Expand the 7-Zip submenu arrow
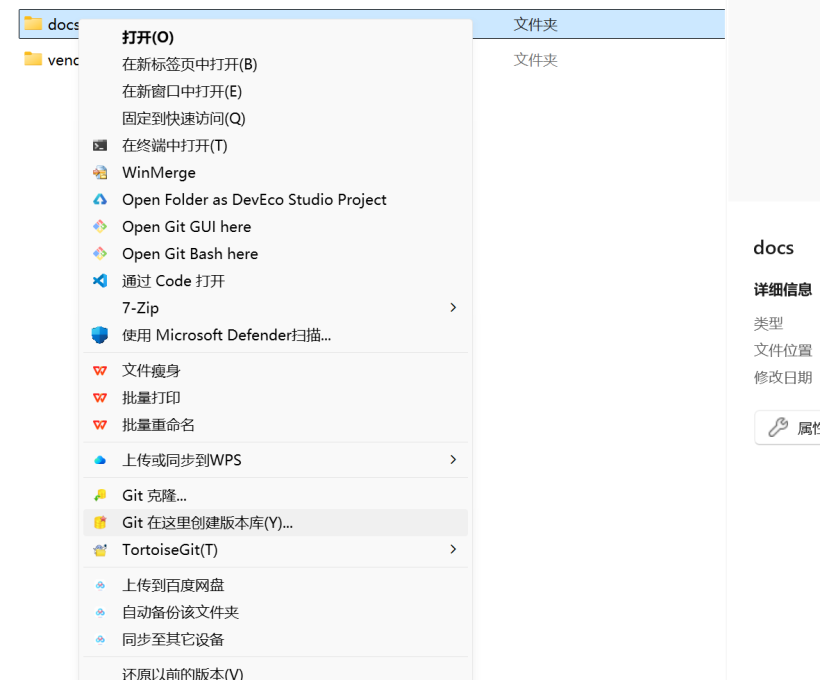This screenshot has height=680, width=820. tap(453, 308)
